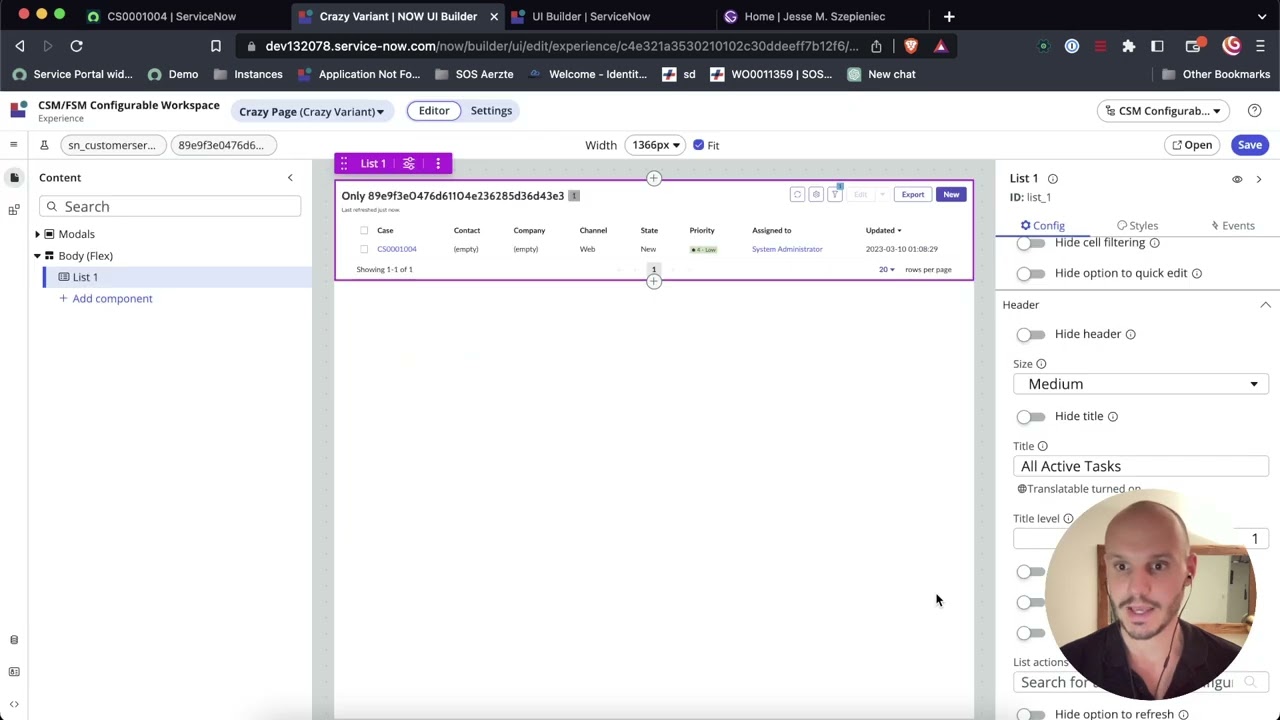Click the database icon at bottom left rail
This screenshot has height=720, width=1280.
click(14, 640)
